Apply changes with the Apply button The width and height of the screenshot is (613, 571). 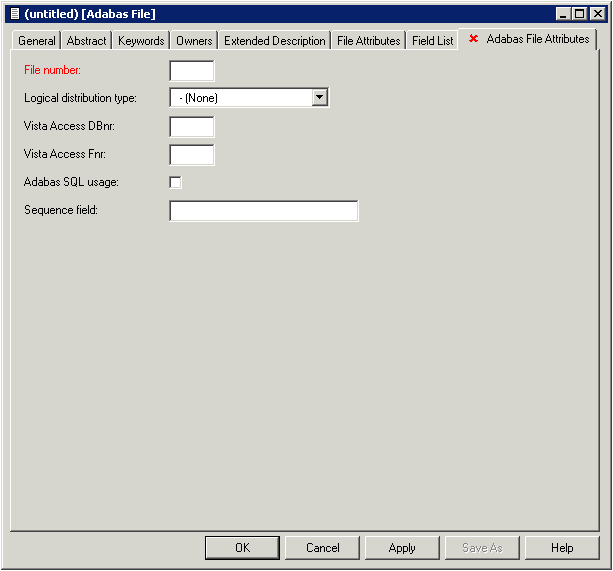coord(402,548)
